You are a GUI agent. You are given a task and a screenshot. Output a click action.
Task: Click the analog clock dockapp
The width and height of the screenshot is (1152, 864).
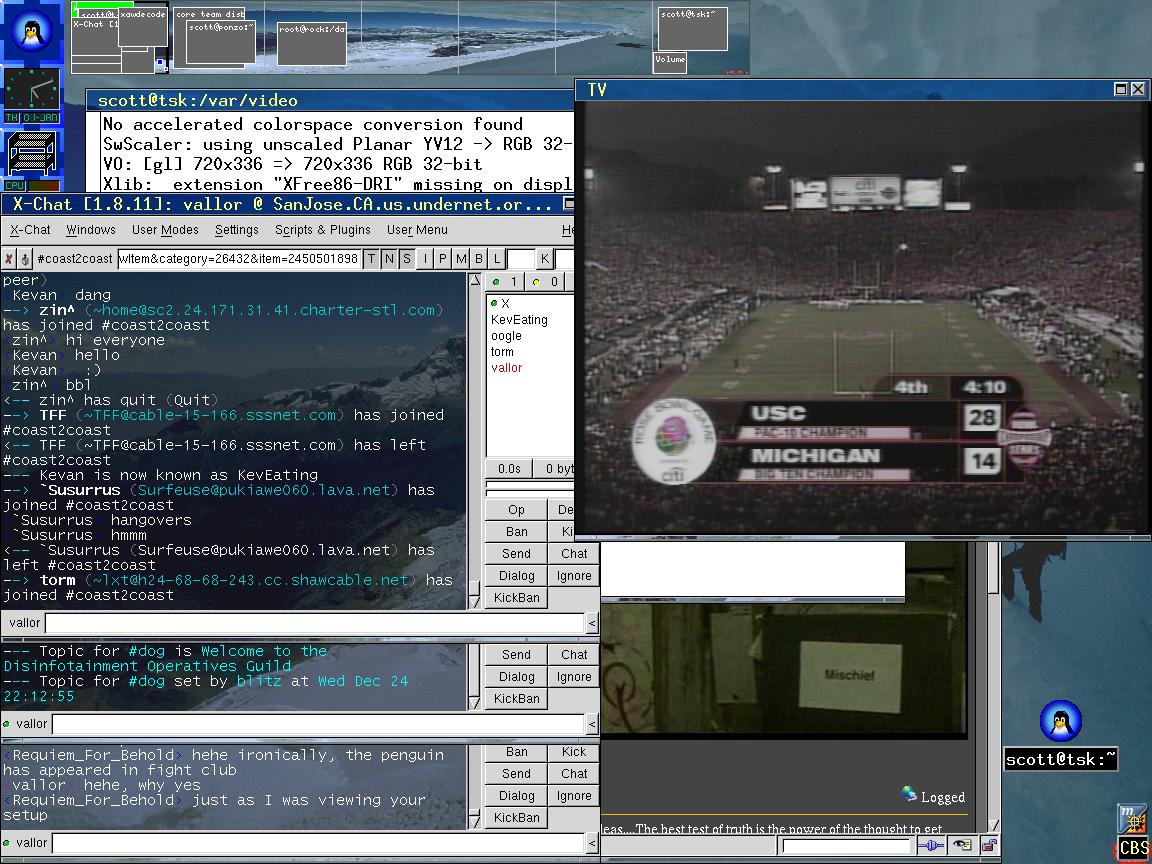click(32, 90)
